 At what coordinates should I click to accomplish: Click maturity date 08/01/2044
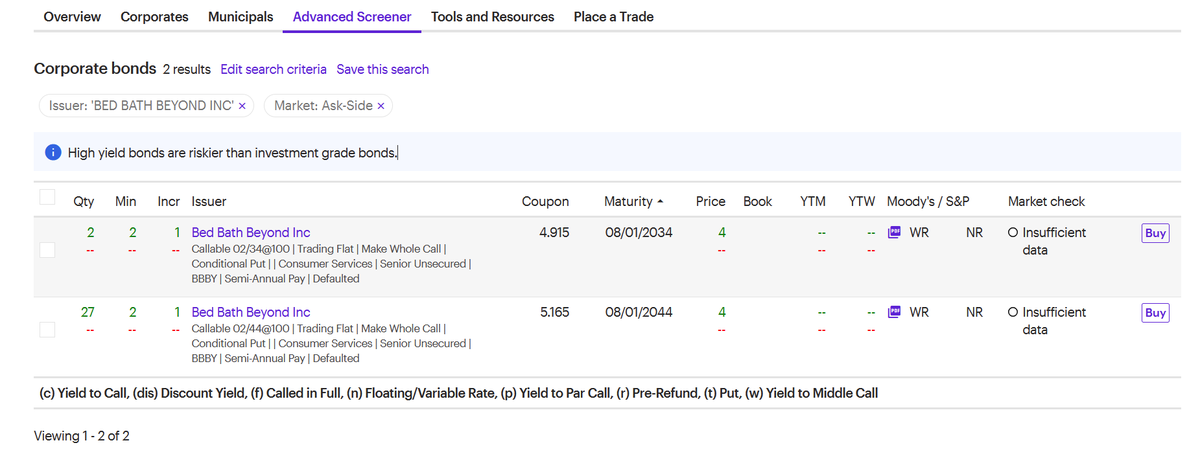(639, 312)
